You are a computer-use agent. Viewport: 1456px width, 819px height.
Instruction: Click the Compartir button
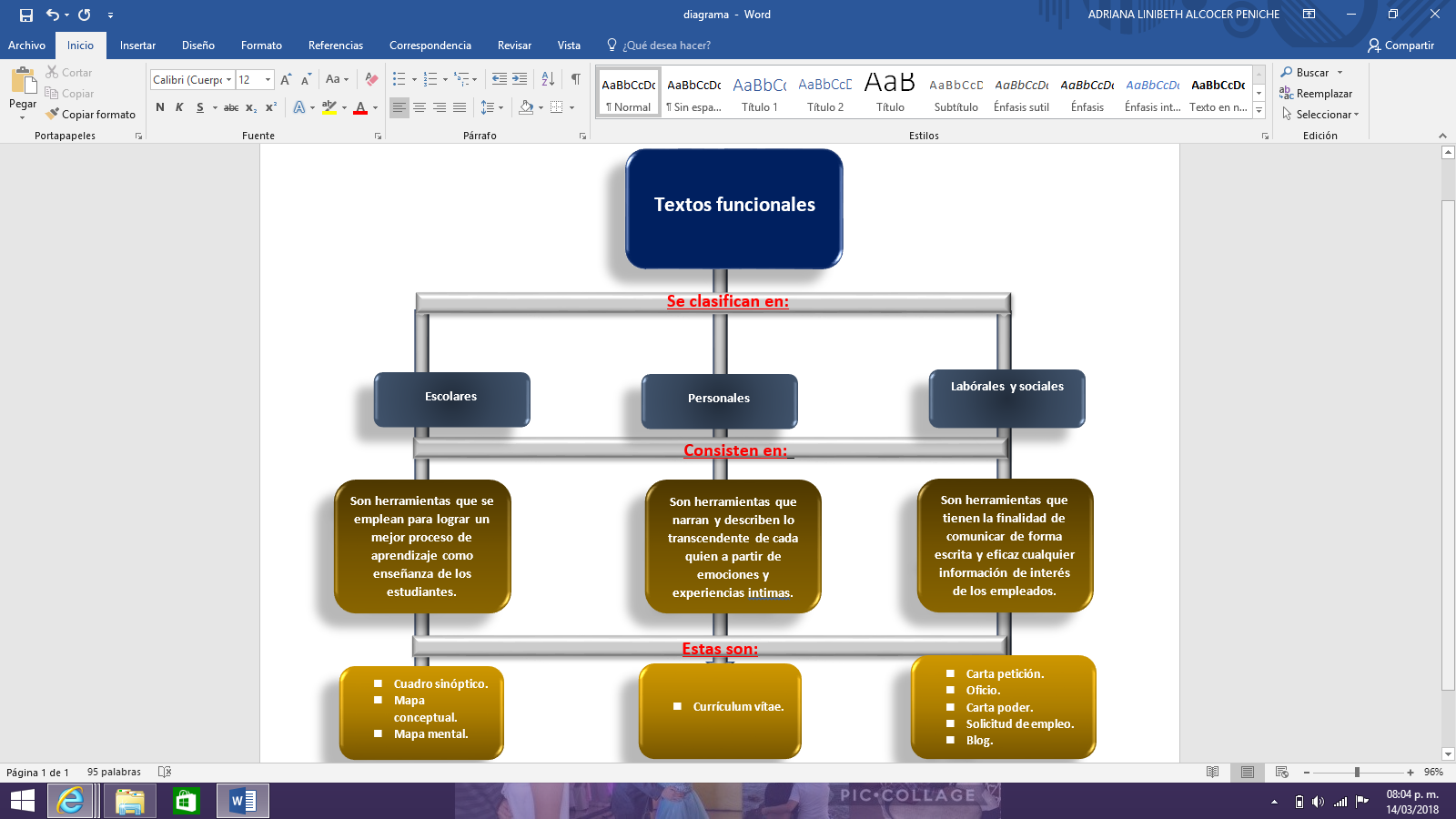click(1403, 45)
